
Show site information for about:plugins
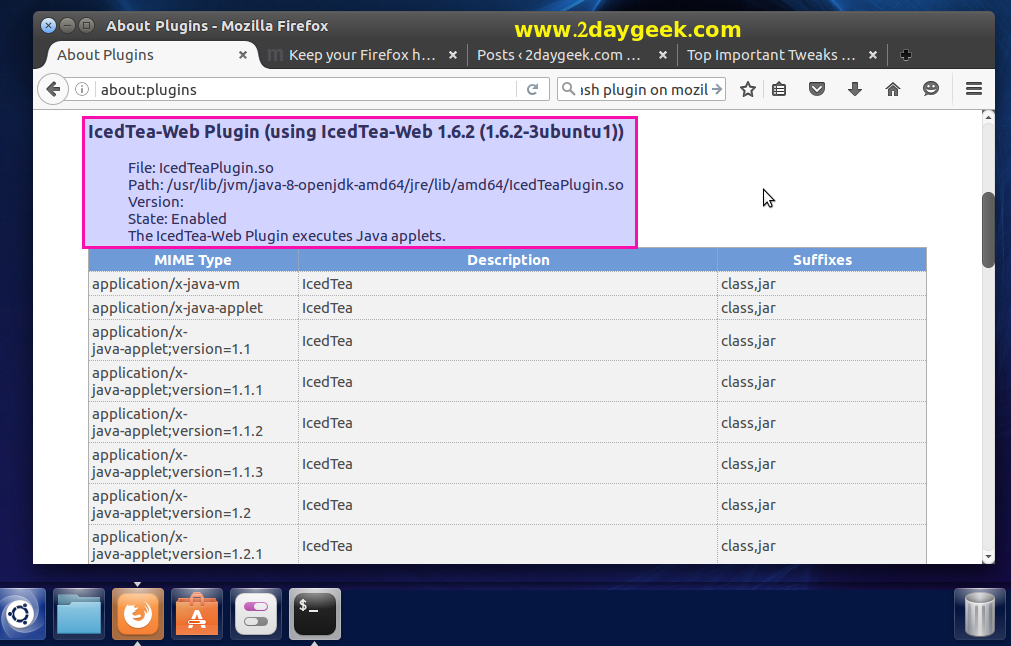pos(82,89)
